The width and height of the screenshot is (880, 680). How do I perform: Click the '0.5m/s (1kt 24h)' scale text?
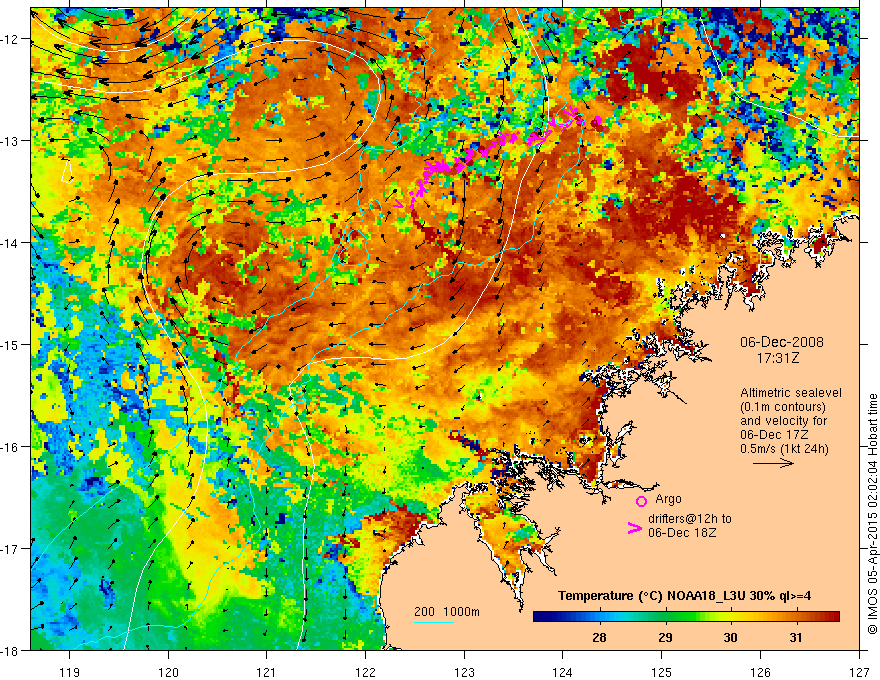pyautogui.click(x=784, y=449)
